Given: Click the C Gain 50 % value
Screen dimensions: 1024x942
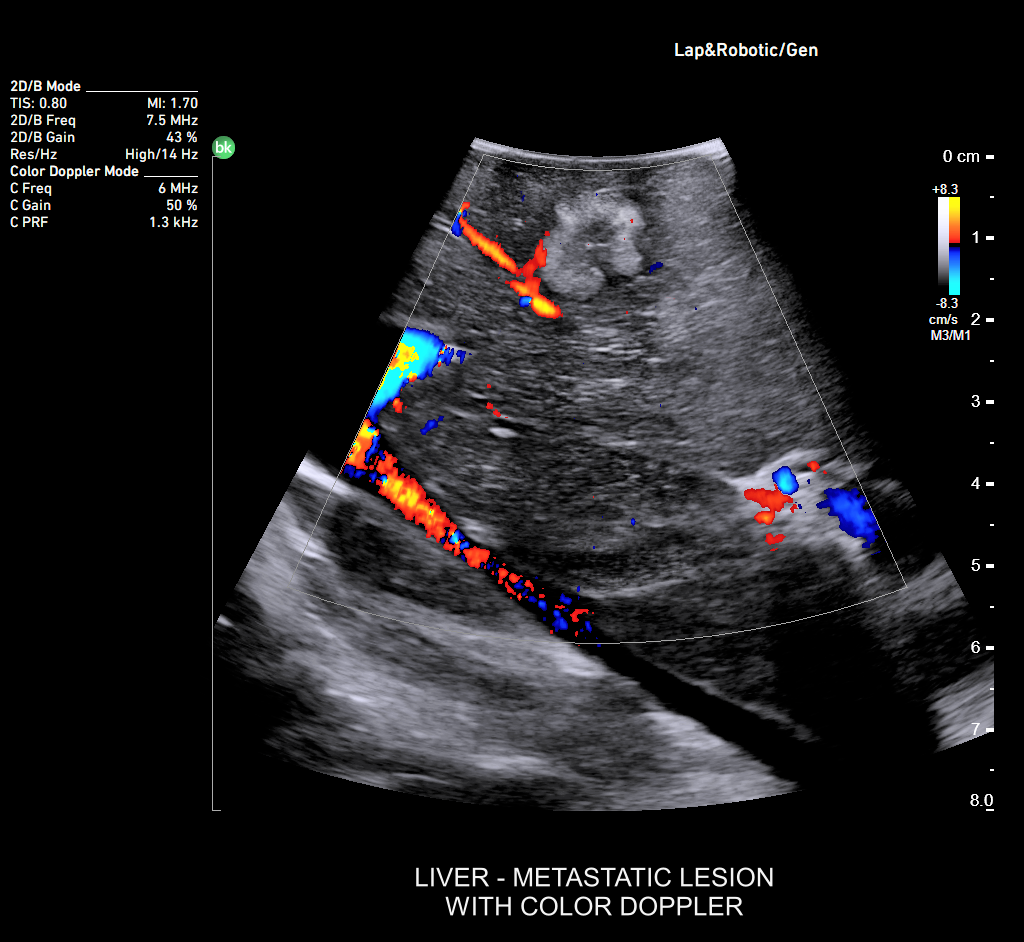Looking at the screenshot, I should [181, 205].
